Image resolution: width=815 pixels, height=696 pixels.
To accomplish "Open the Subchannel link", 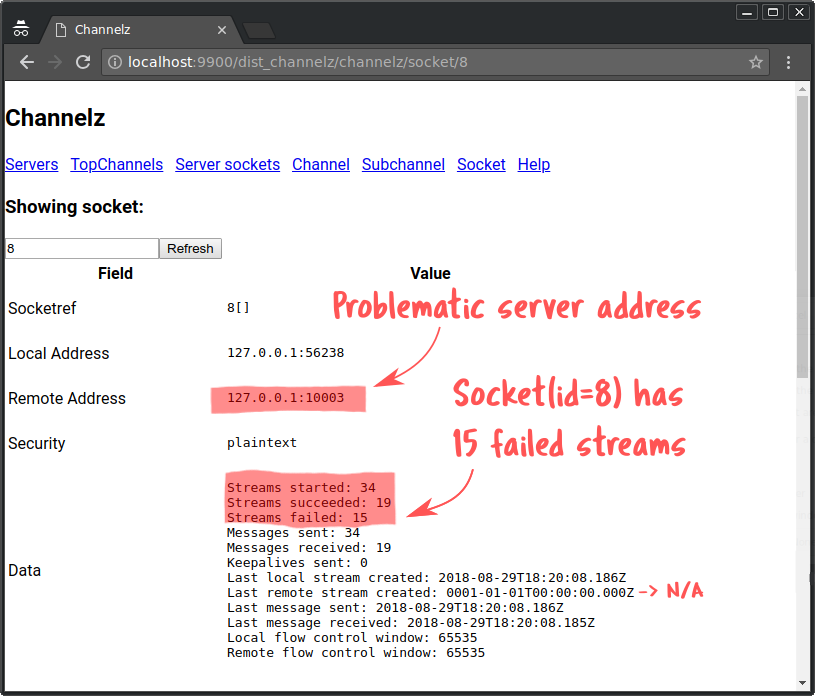I will coord(403,165).
